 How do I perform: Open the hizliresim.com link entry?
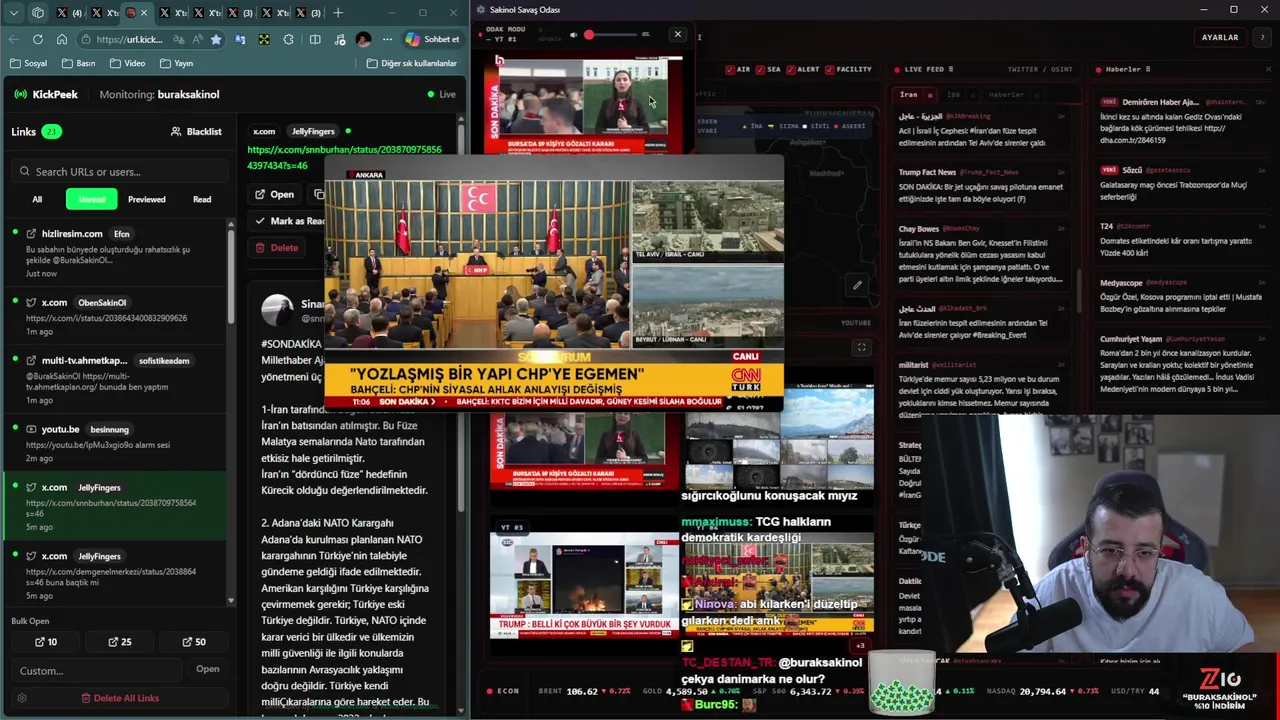pyautogui.click(x=115, y=252)
